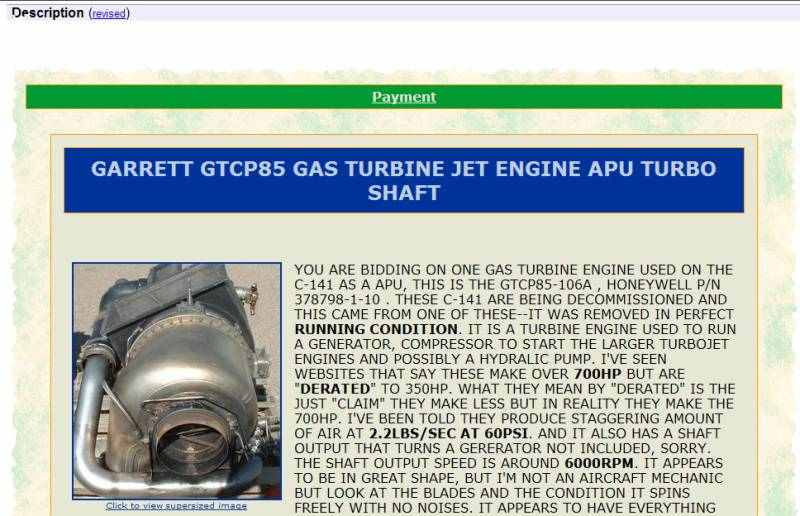800x516 pixels.
Task: Click the bold 2.2LBS/SEC AT 60PSI text
Action: (448, 433)
